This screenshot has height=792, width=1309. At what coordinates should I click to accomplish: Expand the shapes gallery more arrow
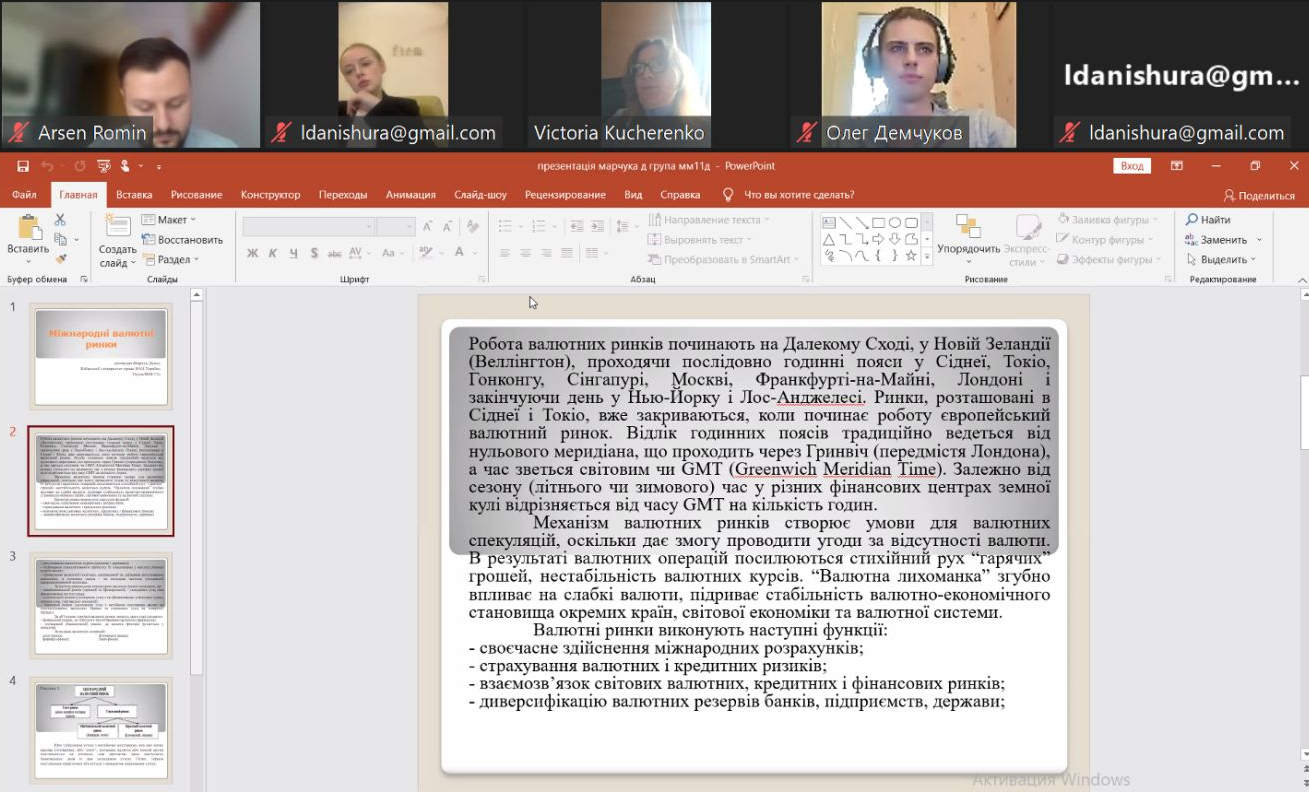tap(927, 258)
